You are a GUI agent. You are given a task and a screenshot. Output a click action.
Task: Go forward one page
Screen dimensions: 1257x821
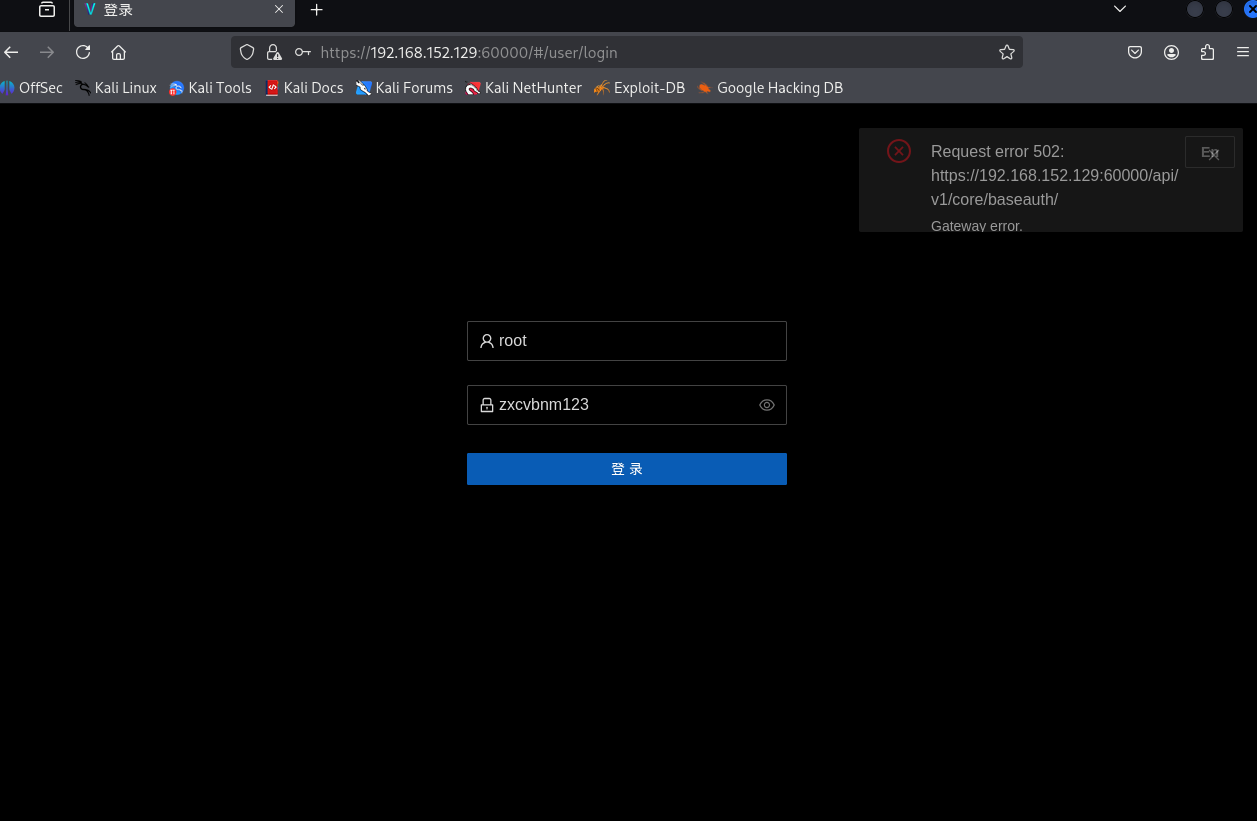[47, 52]
